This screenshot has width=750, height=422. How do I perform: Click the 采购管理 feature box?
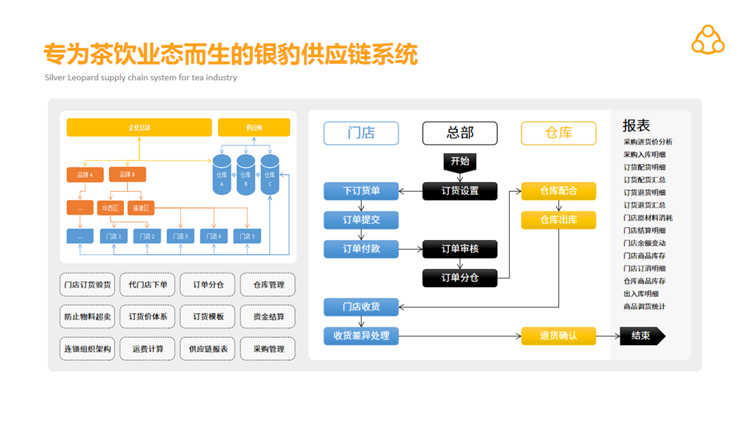268,349
